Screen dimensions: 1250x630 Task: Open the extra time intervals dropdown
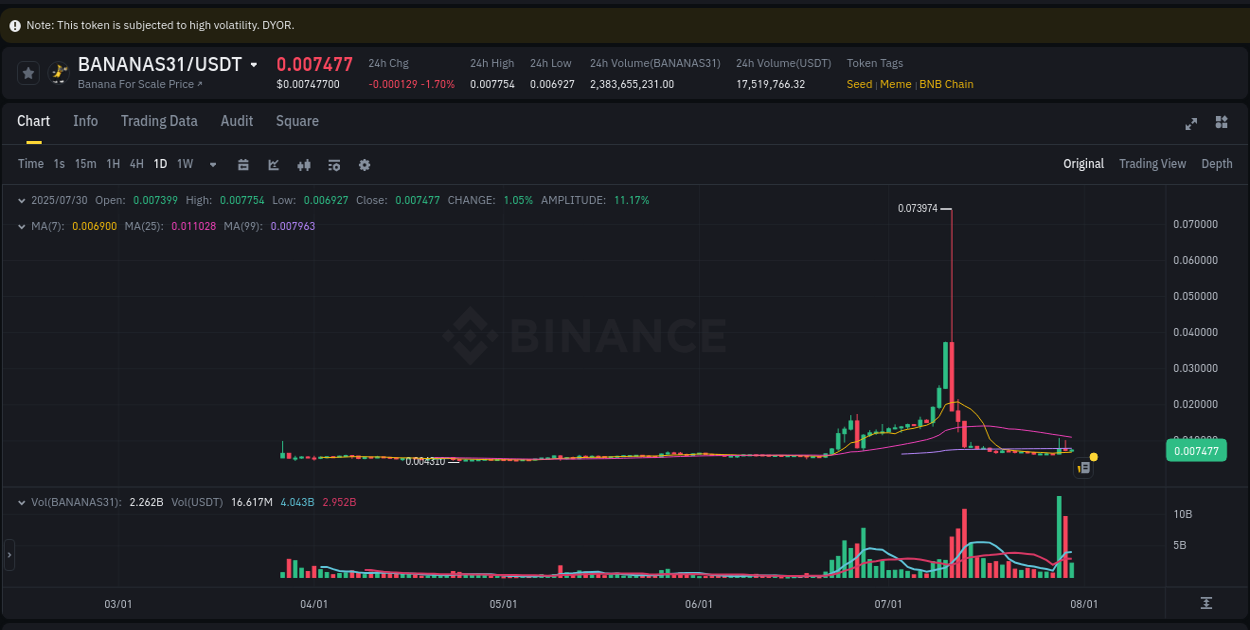coord(212,164)
